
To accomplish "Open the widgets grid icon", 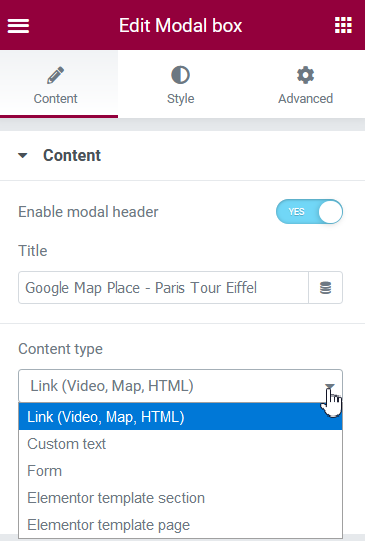I will 343,25.
